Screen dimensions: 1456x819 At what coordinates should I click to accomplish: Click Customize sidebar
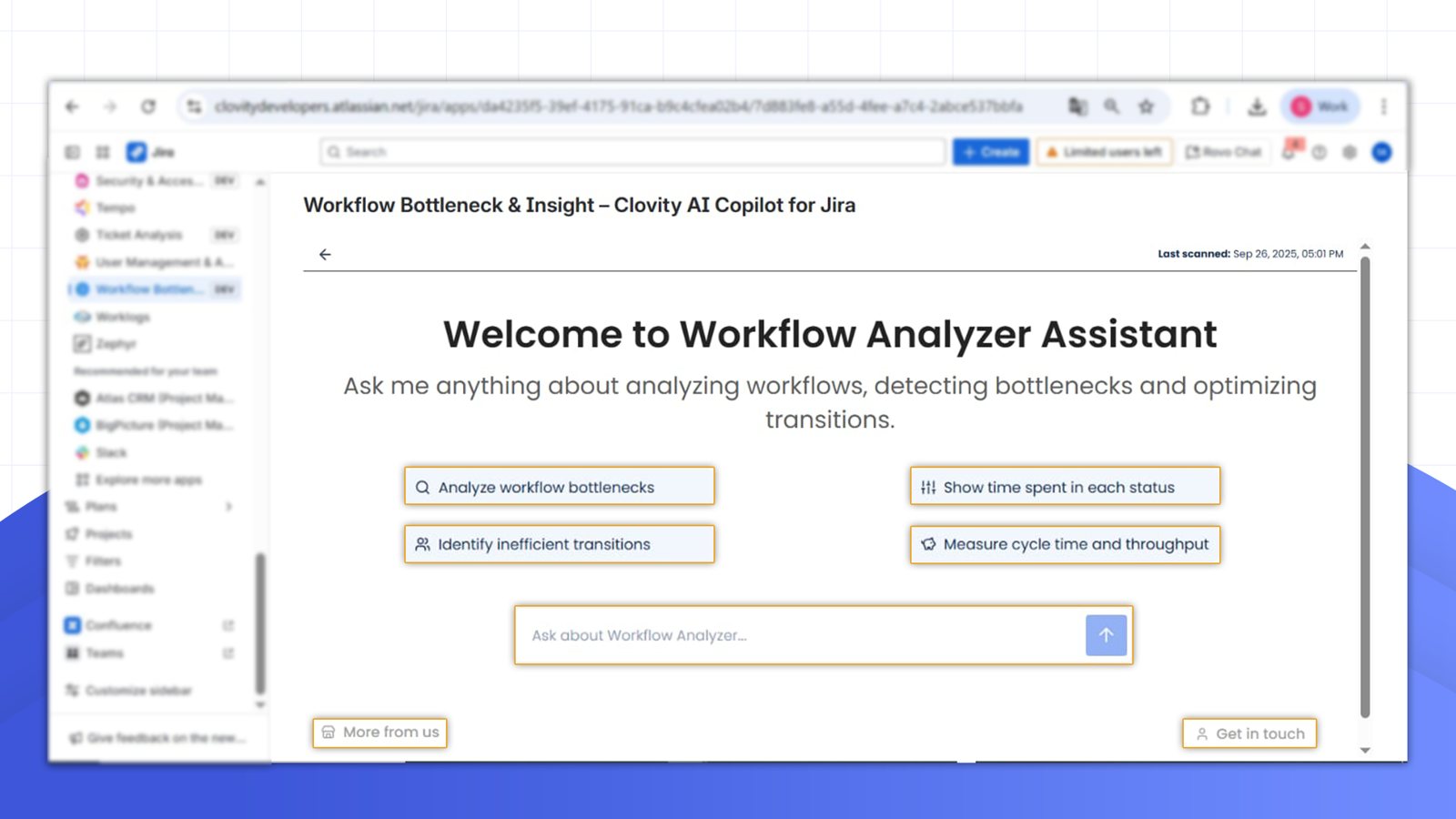[152, 691]
